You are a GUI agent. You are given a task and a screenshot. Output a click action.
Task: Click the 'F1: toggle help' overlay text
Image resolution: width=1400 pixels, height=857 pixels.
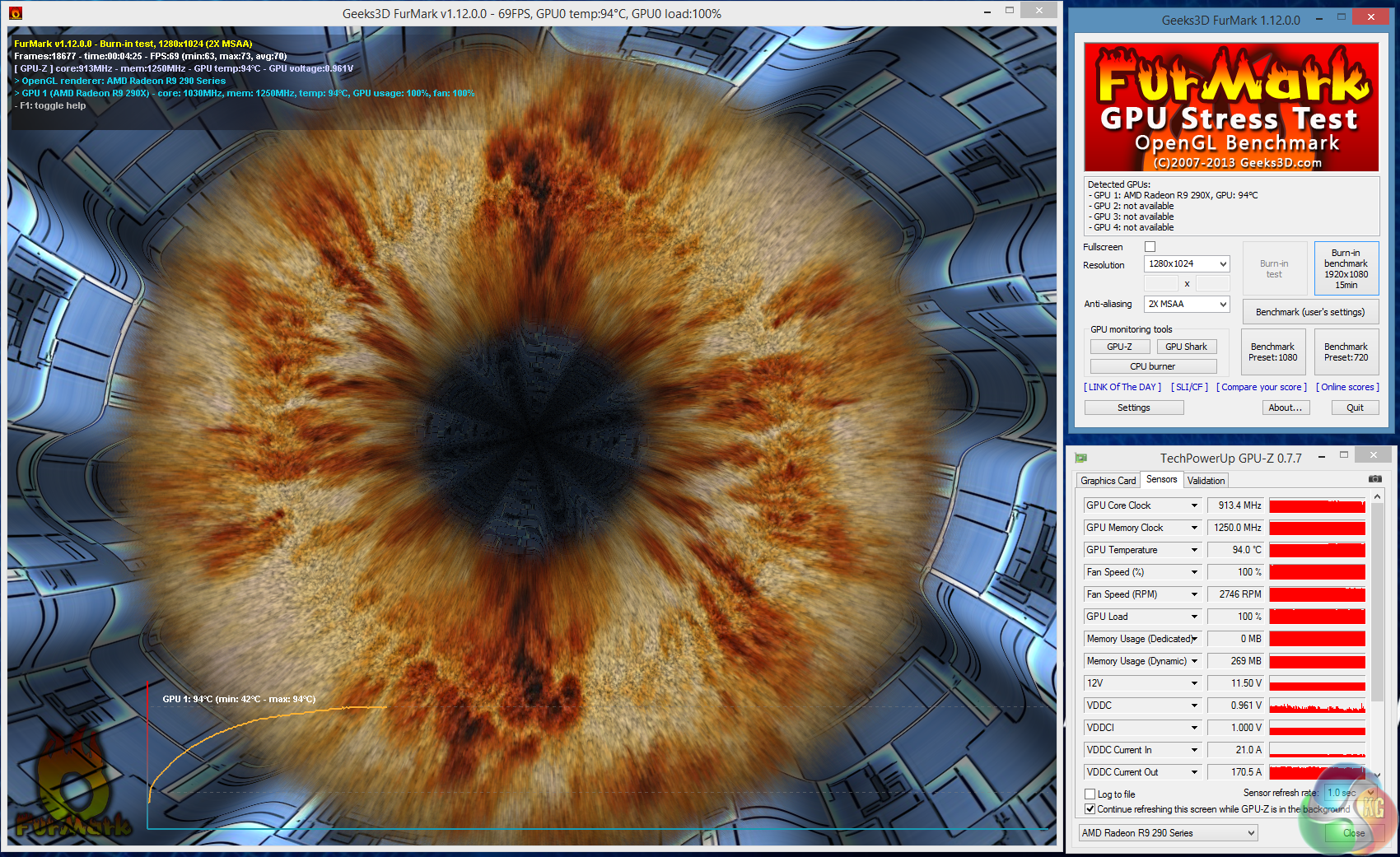(50, 105)
